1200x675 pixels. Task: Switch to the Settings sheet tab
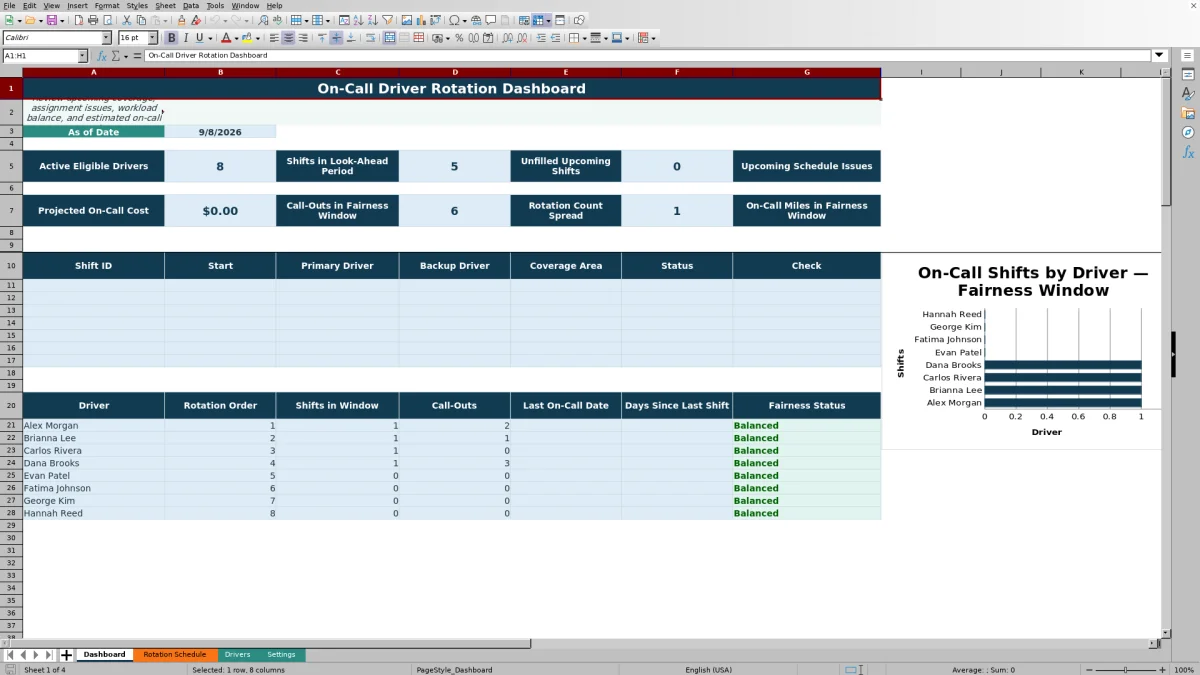[x=281, y=655]
